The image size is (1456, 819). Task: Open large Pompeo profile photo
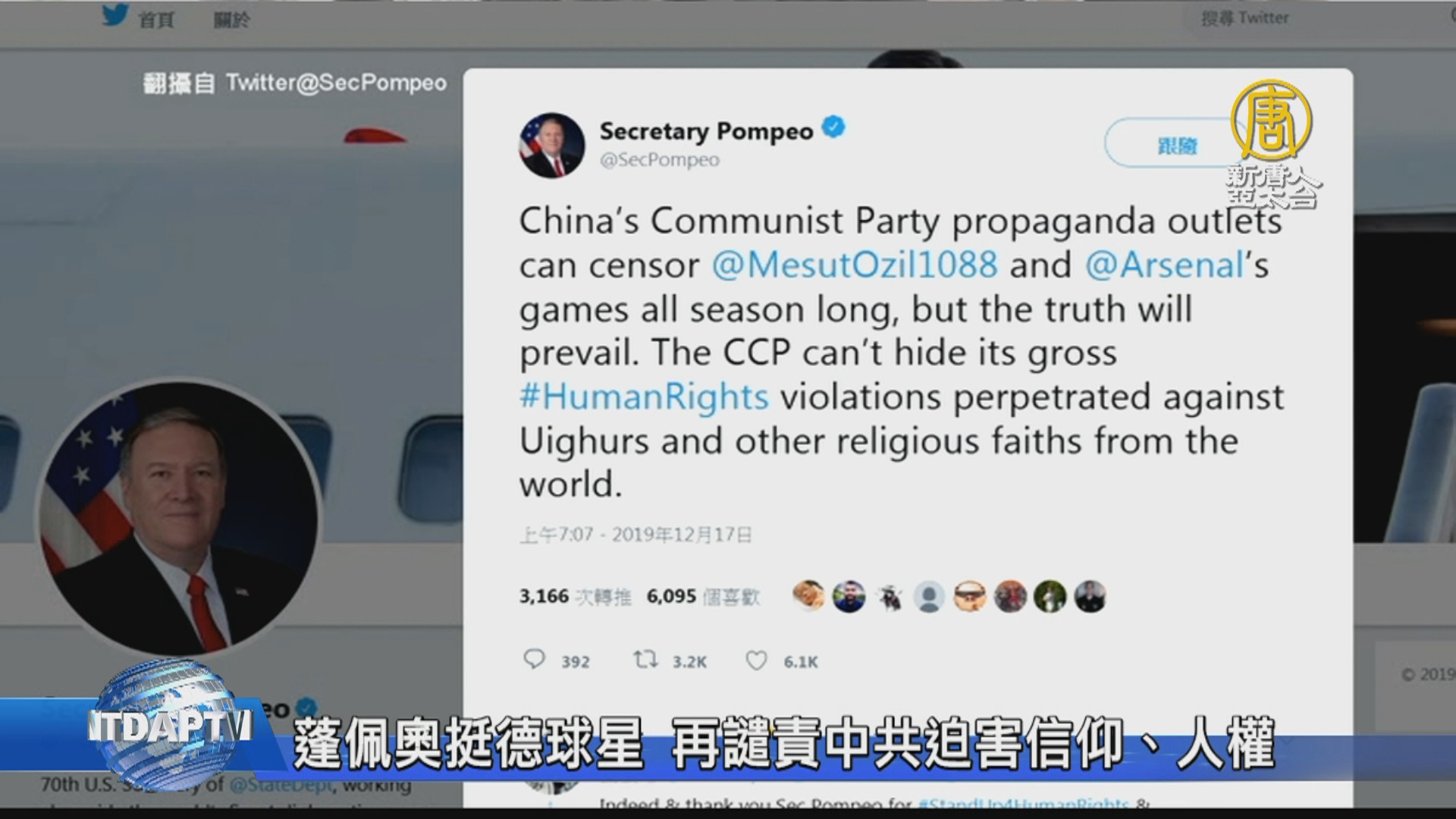(x=179, y=518)
